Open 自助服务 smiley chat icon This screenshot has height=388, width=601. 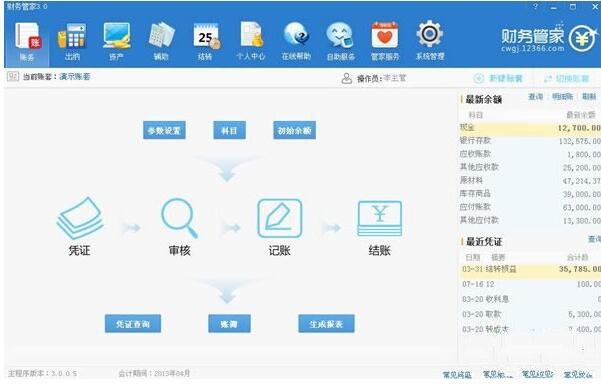pyautogui.click(x=340, y=42)
